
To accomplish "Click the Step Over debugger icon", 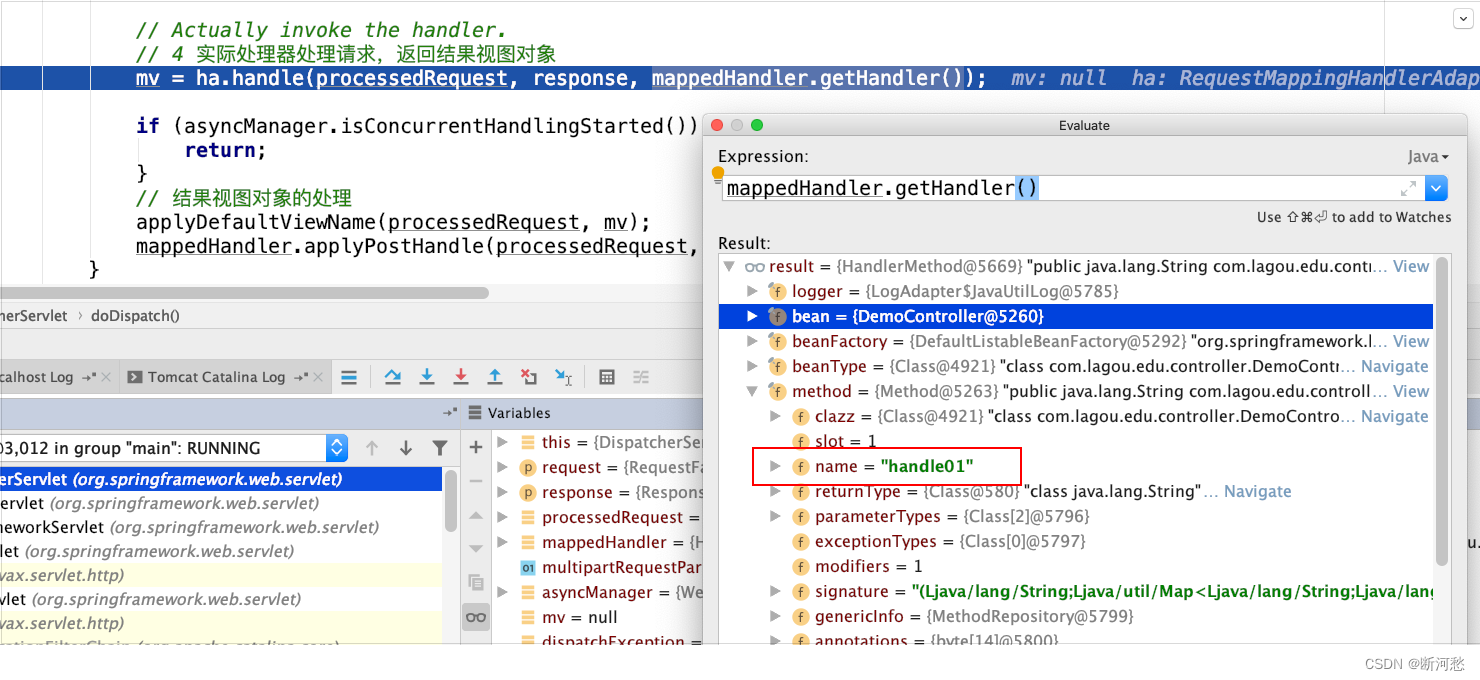I will [394, 377].
